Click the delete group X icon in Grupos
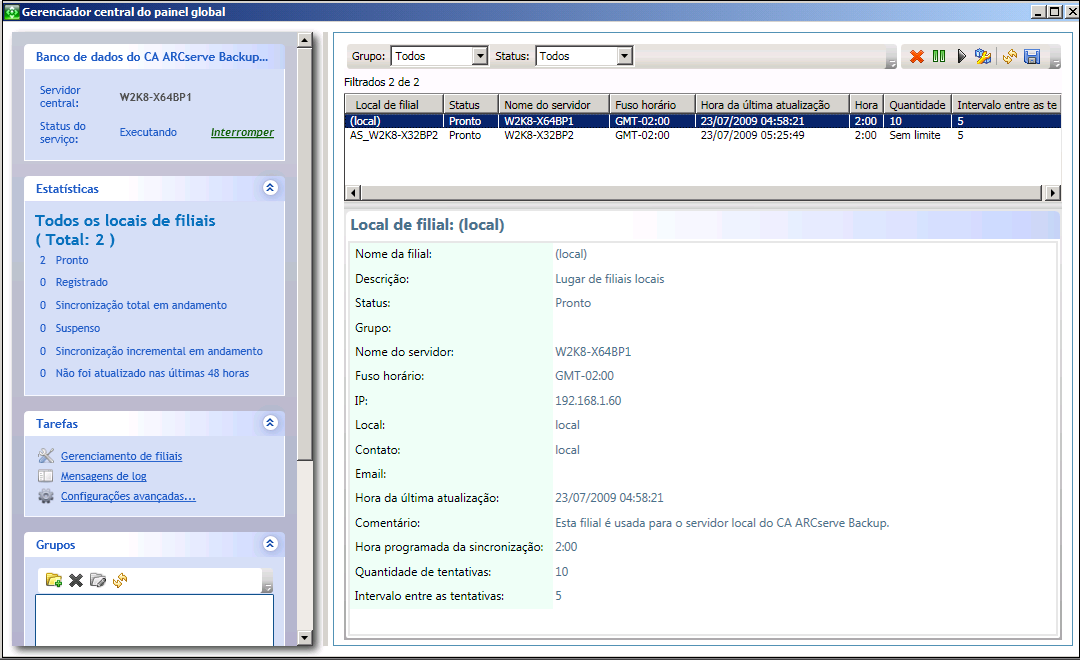This screenshot has width=1080, height=660. click(x=76, y=580)
